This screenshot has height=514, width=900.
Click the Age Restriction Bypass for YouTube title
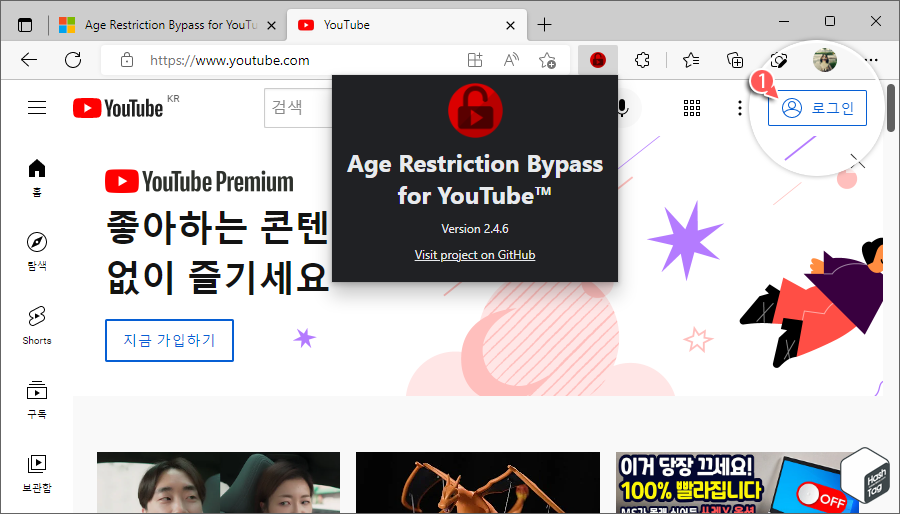tap(475, 180)
